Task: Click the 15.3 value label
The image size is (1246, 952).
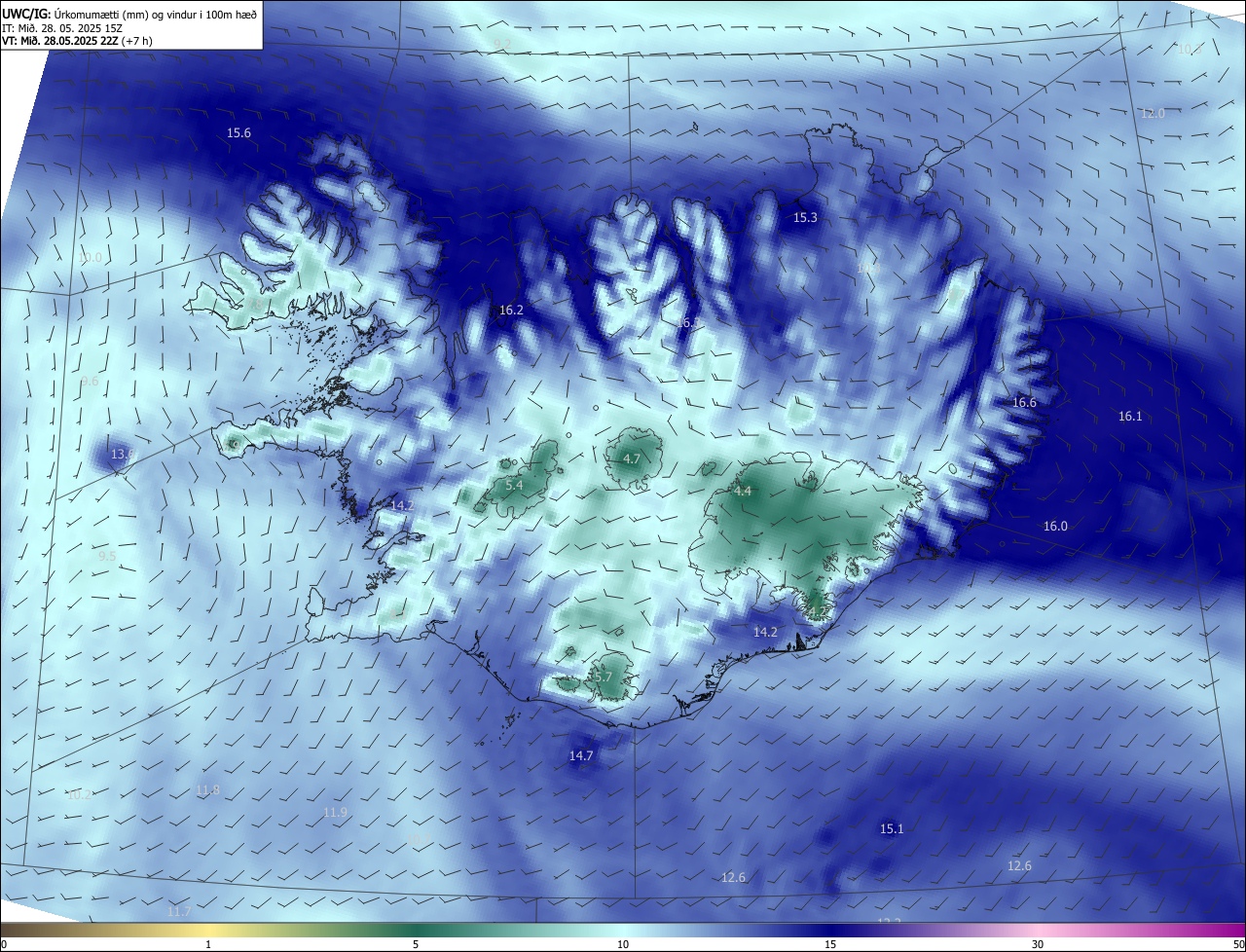Action: pos(805,218)
